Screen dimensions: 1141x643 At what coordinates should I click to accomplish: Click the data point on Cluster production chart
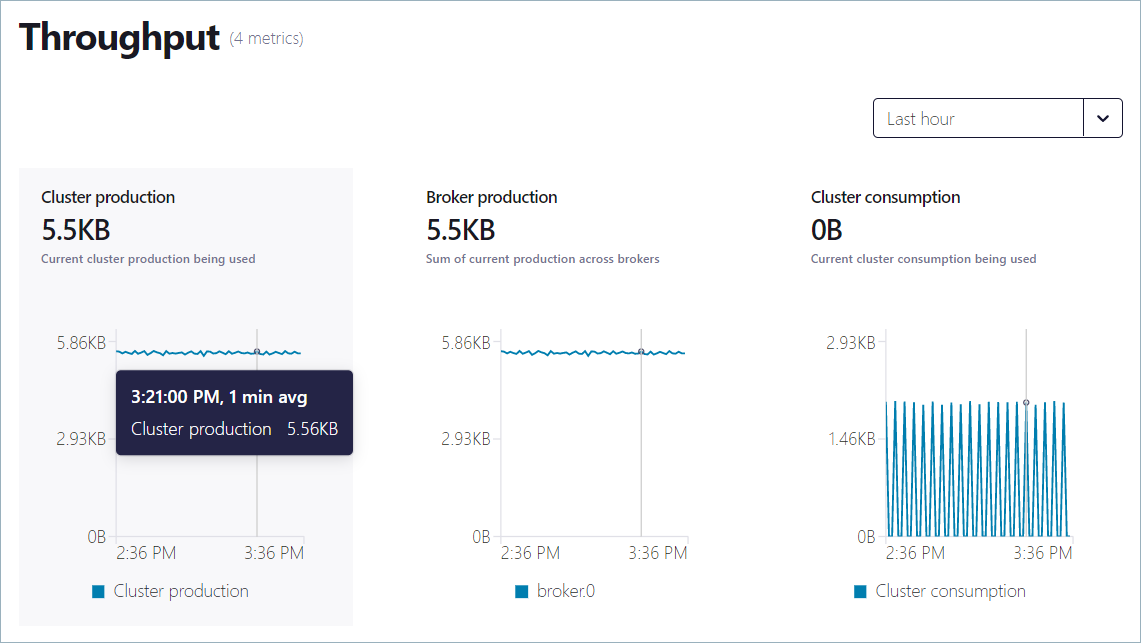257,351
